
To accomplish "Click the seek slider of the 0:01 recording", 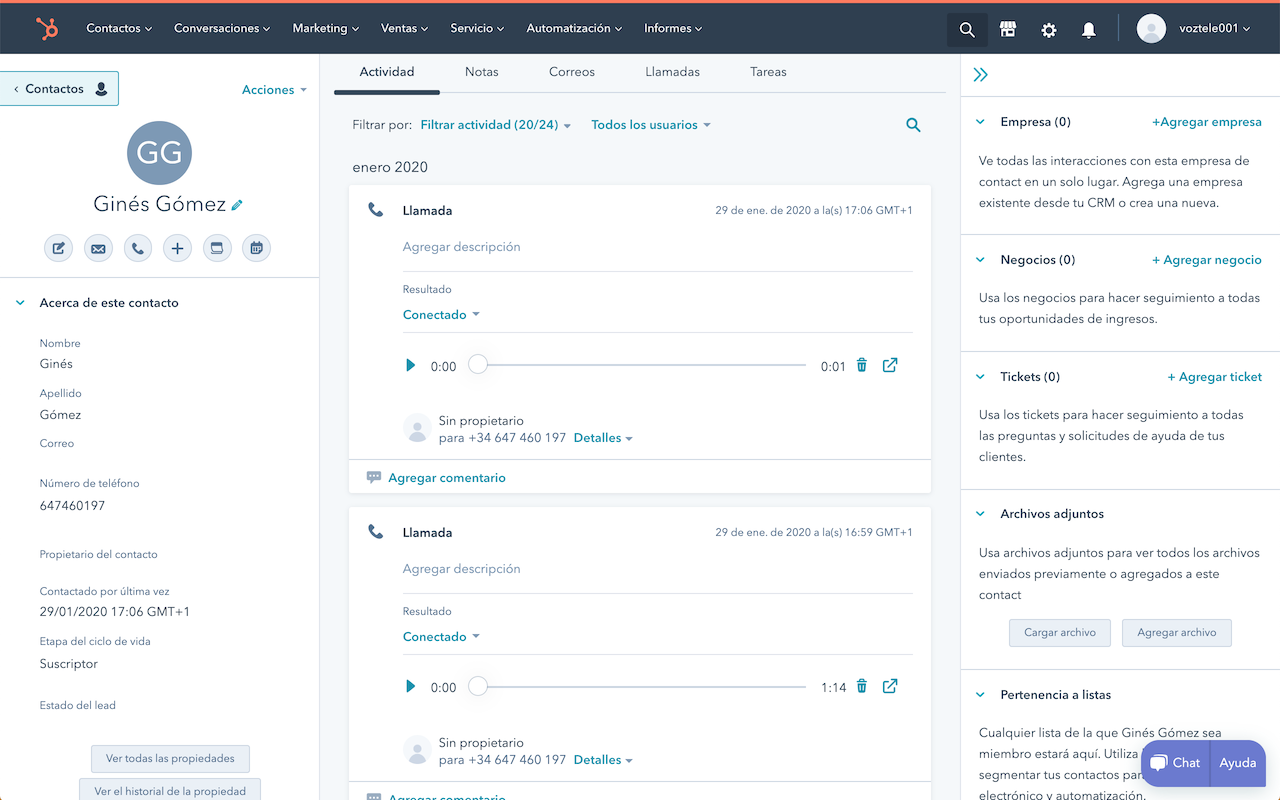I will 637,365.
